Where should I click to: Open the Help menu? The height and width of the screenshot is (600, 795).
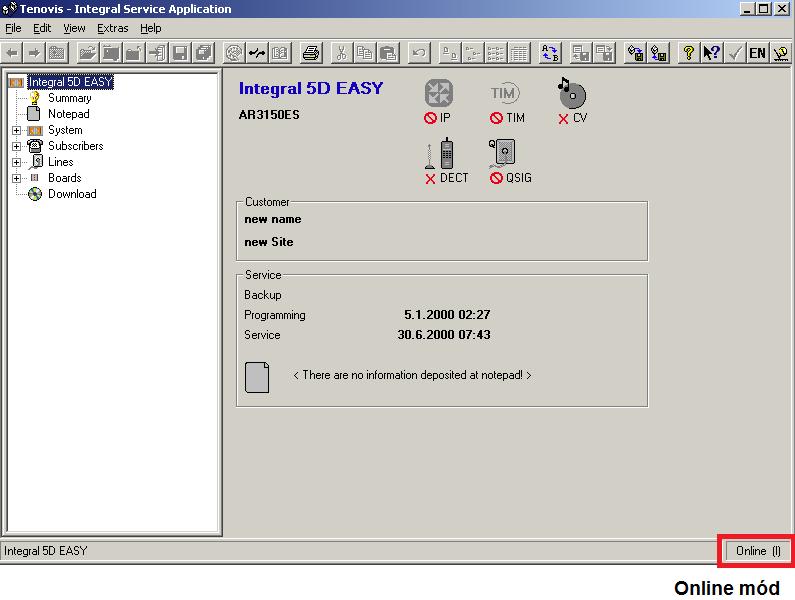point(151,28)
